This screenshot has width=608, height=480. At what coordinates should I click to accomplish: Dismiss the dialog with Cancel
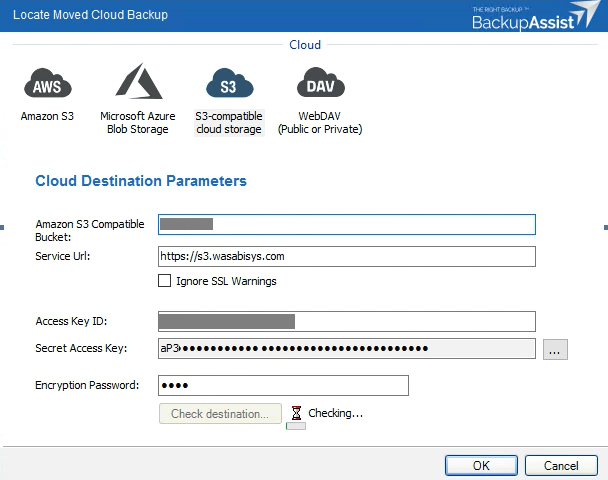561,465
